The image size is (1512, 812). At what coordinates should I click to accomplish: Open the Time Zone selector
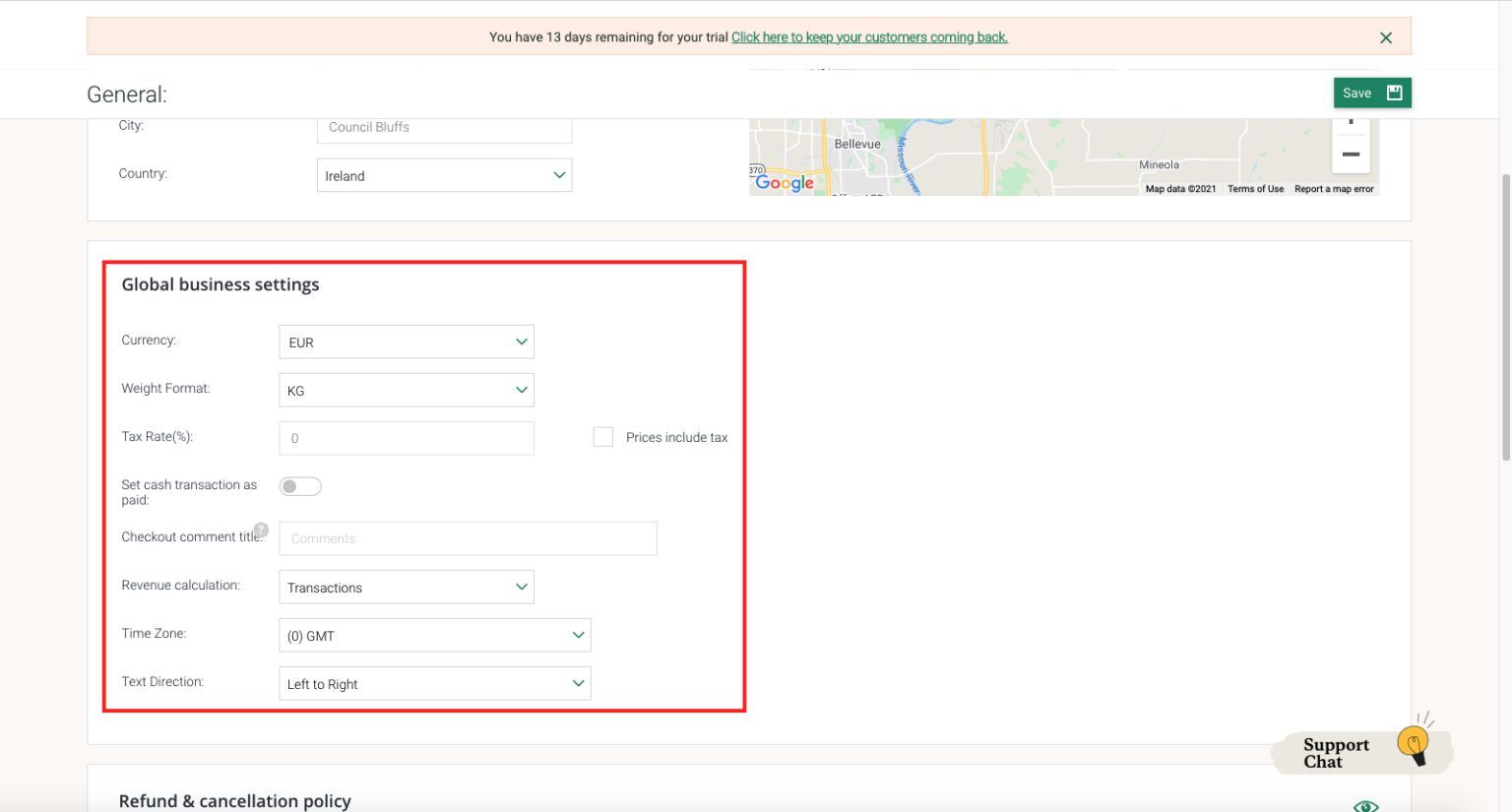point(435,635)
